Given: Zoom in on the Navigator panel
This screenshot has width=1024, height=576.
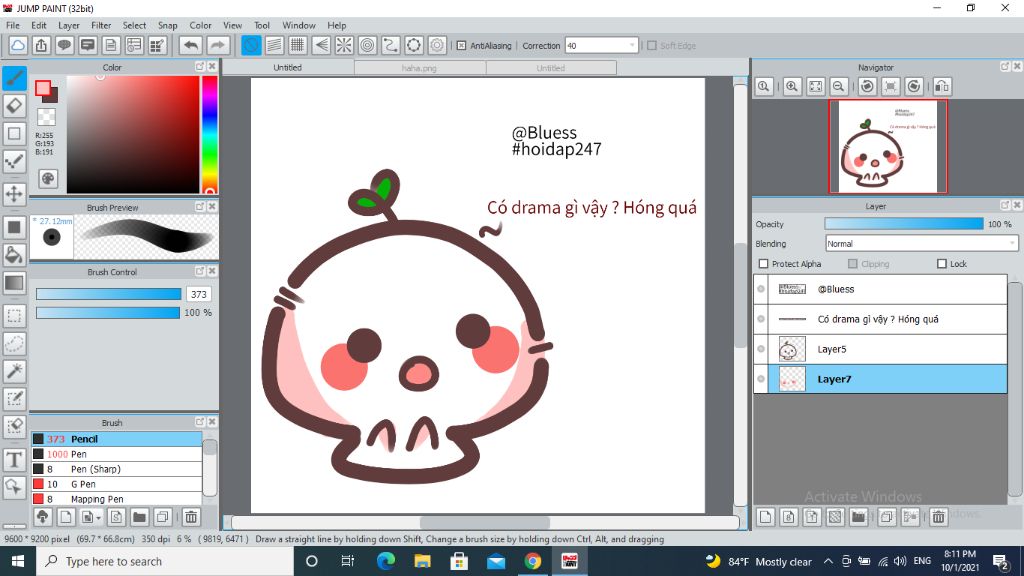Looking at the screenshot, I should [792, 86].
